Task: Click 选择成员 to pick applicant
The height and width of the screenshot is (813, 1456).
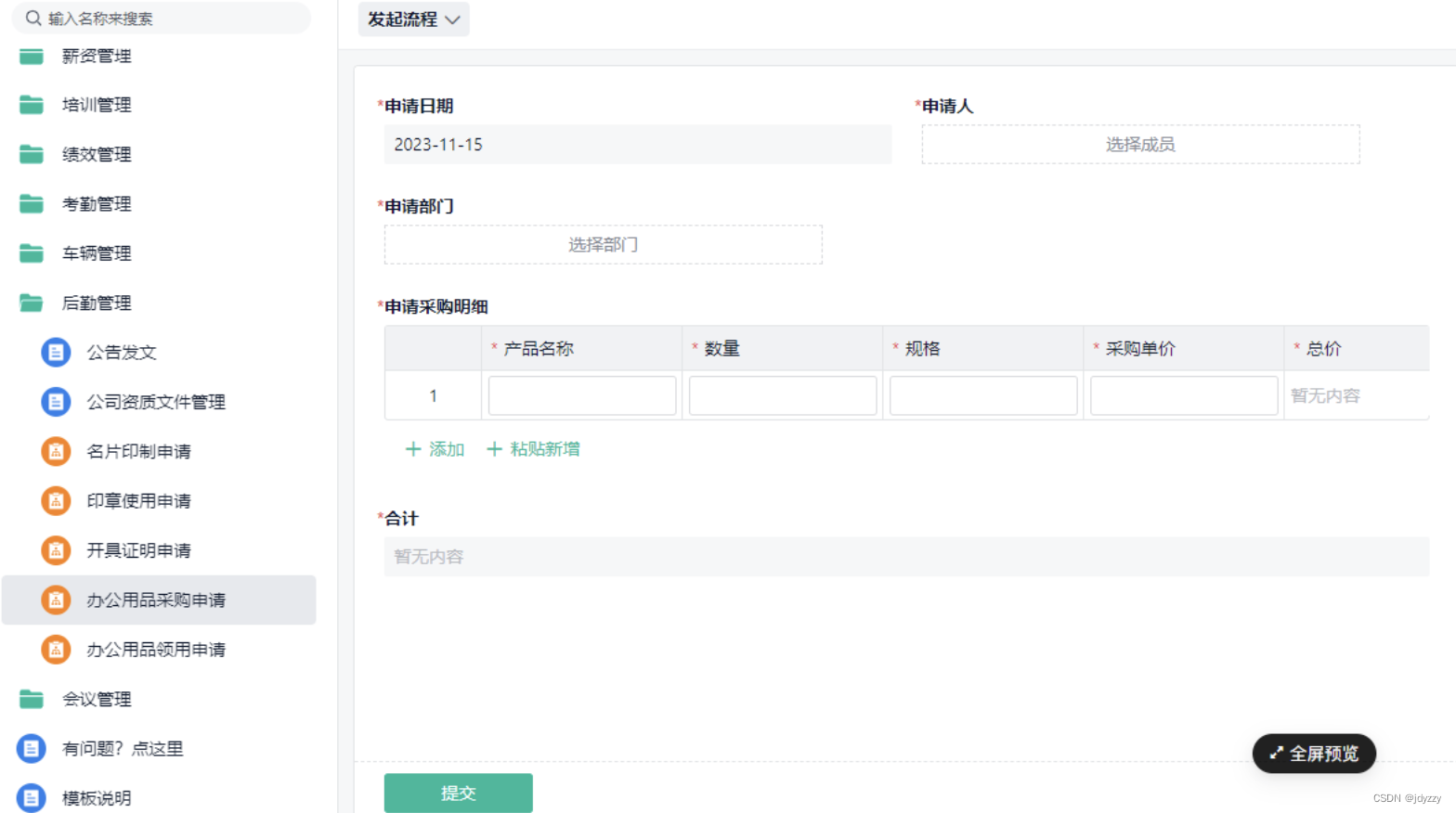Action: [1140, 144]
